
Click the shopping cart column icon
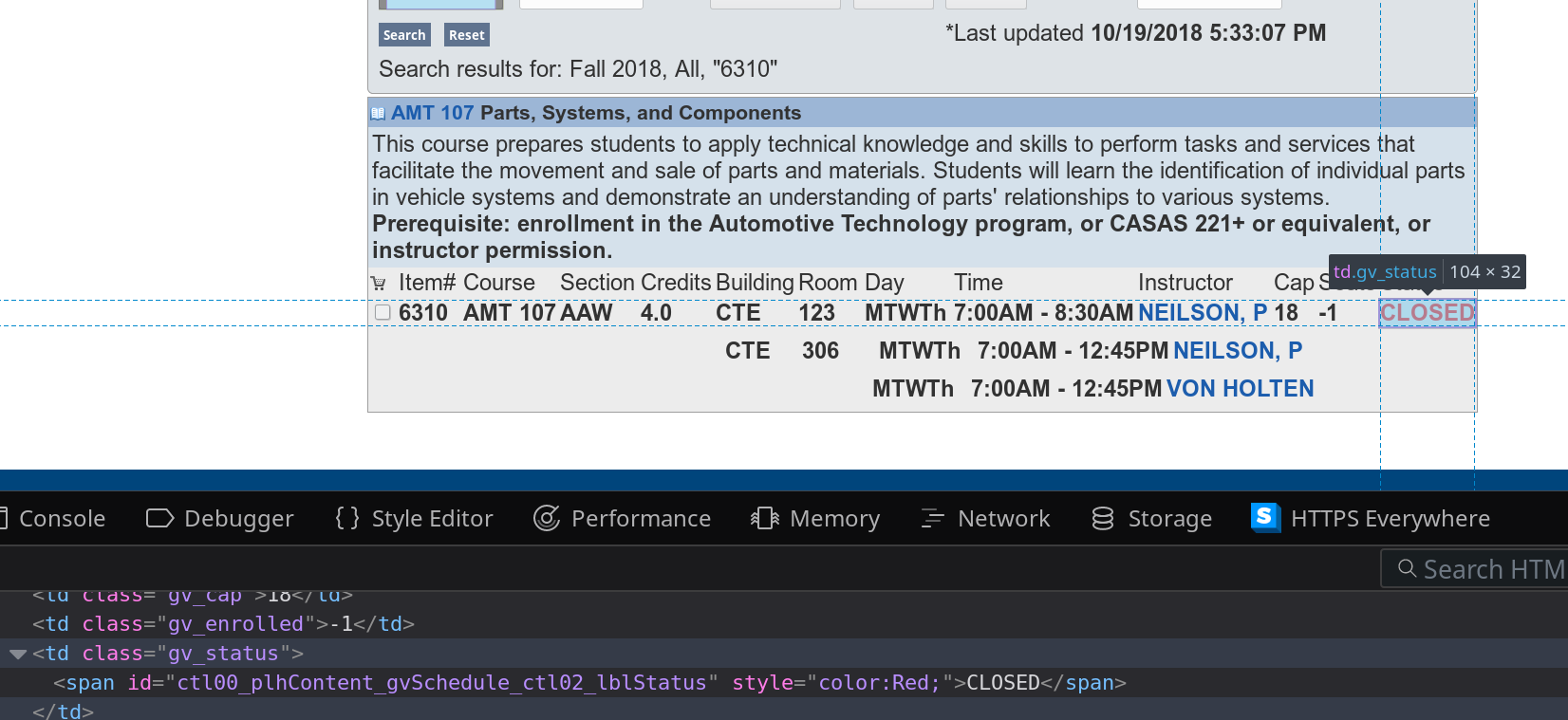click(x=379, y=284)
